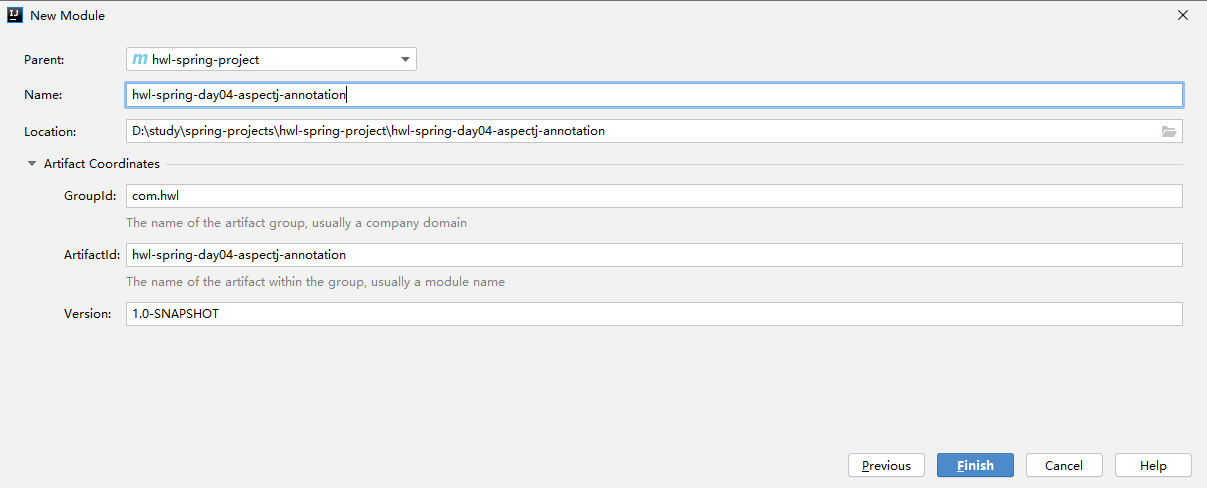
Task: Edit the GroupId field com.hwl
Action: (x=654, y=196)
